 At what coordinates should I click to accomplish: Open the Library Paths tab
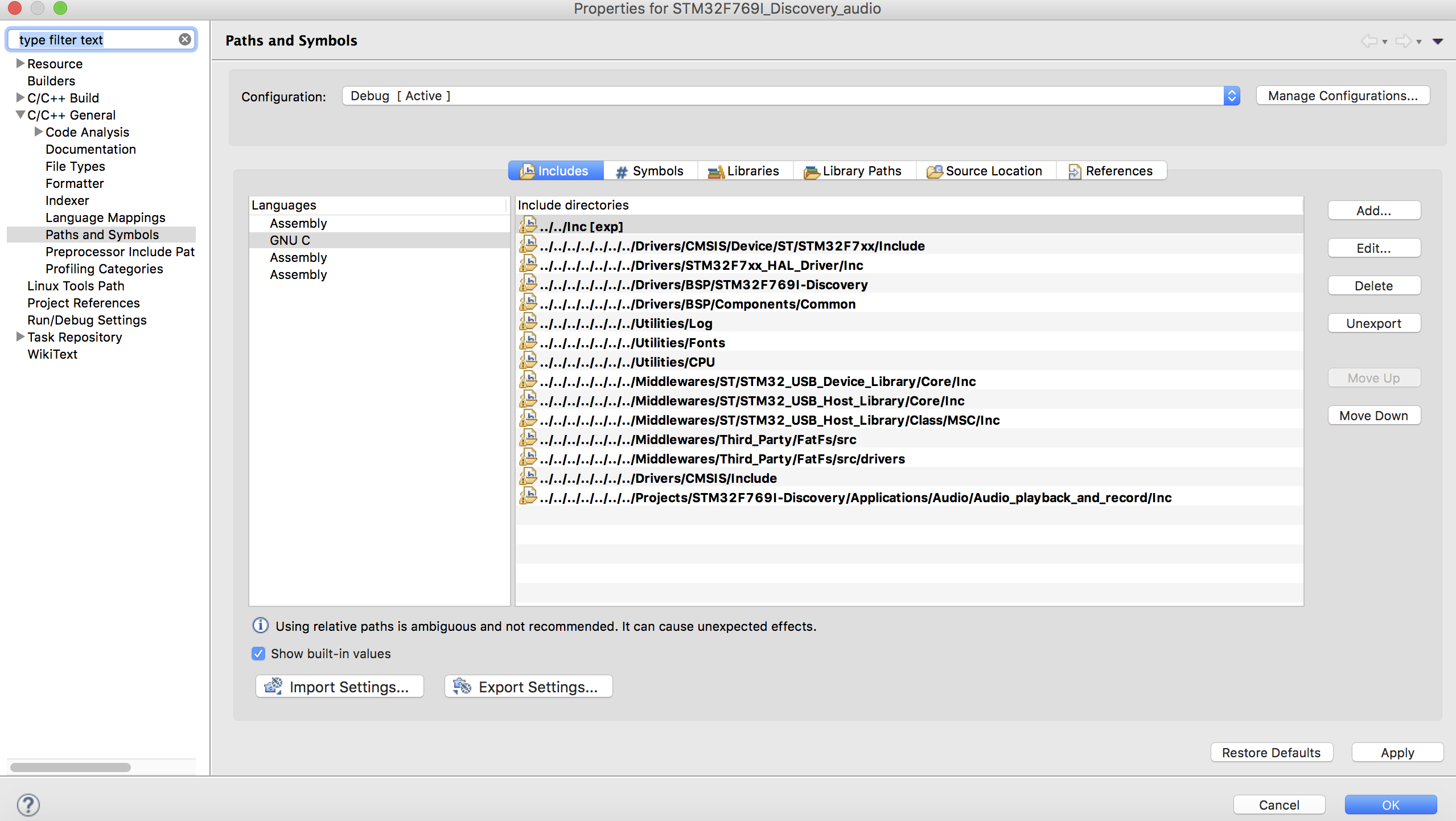853,171
